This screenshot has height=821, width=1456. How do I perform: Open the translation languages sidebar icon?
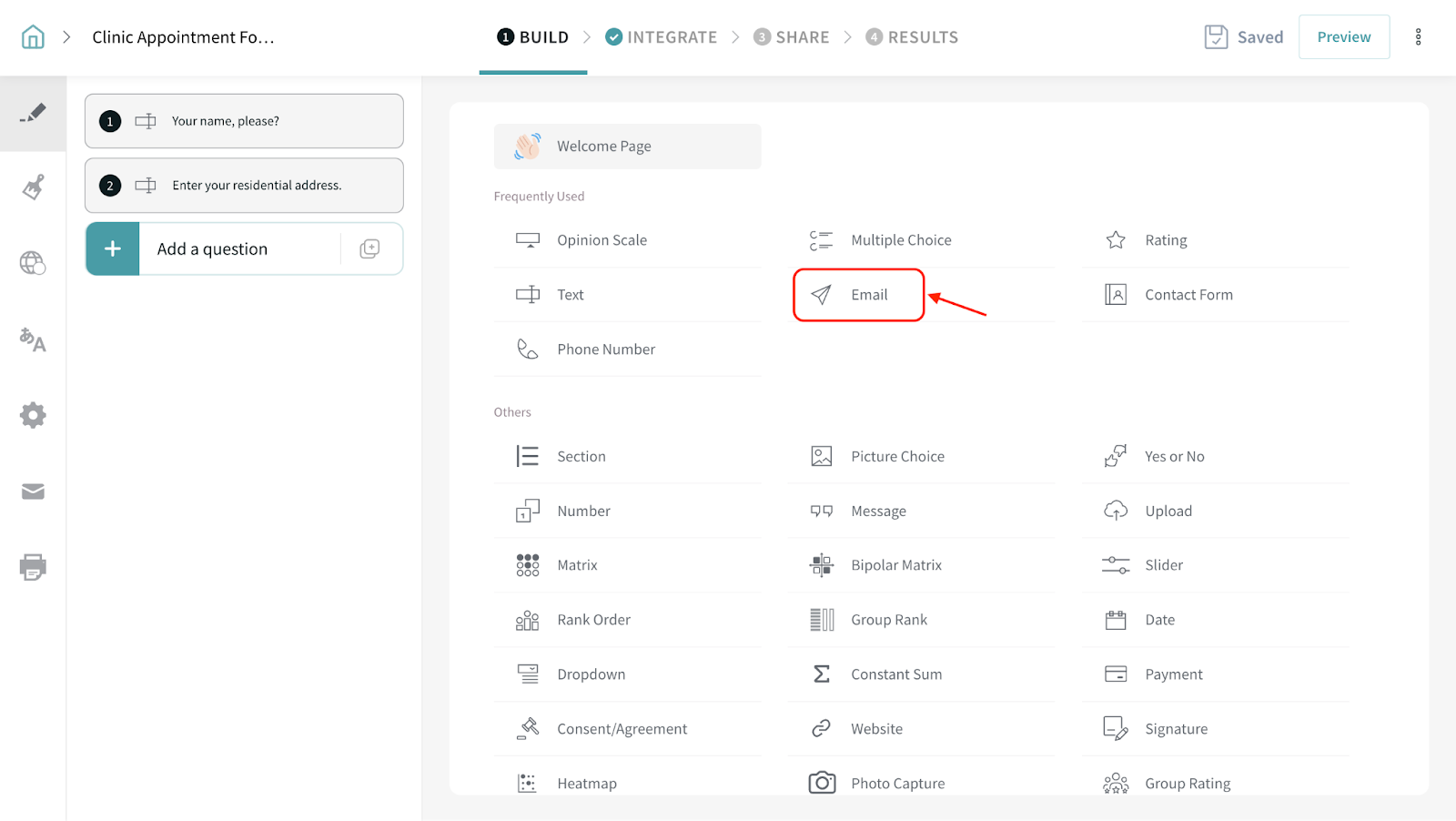pos(33,340)
